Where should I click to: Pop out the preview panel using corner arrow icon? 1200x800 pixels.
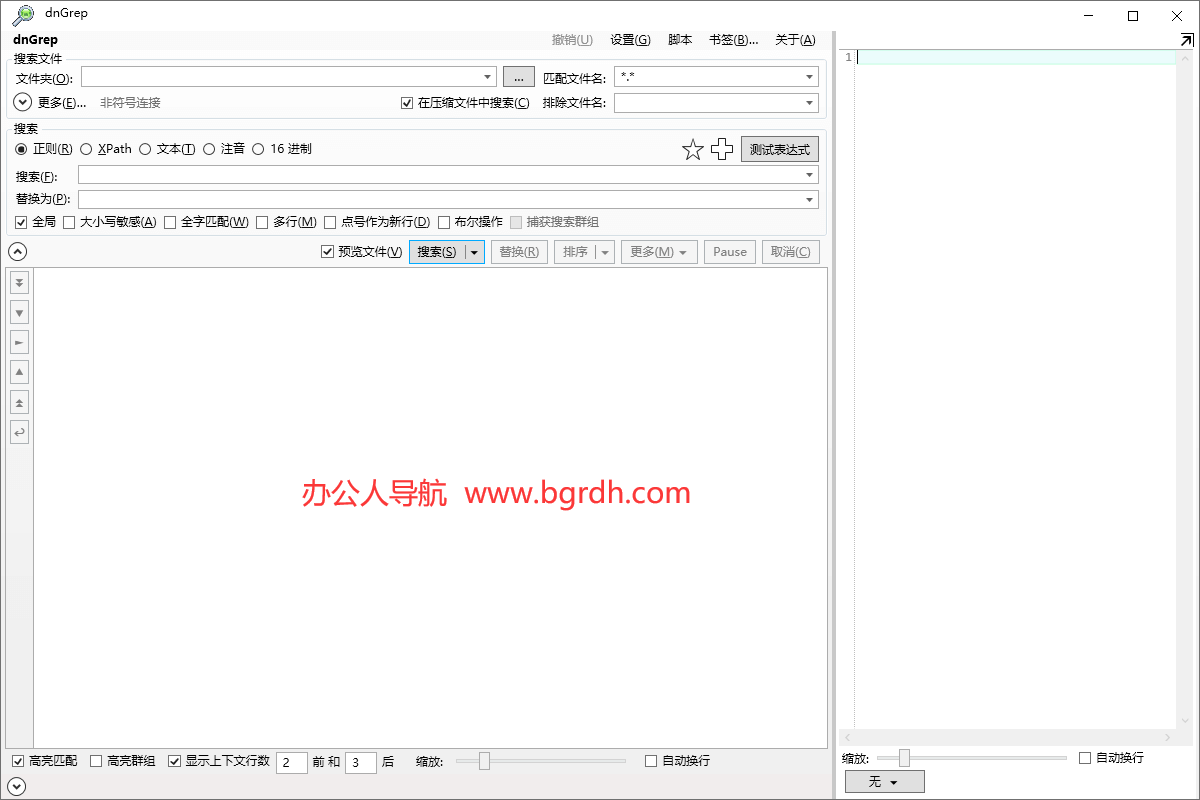coord(1187,39)
